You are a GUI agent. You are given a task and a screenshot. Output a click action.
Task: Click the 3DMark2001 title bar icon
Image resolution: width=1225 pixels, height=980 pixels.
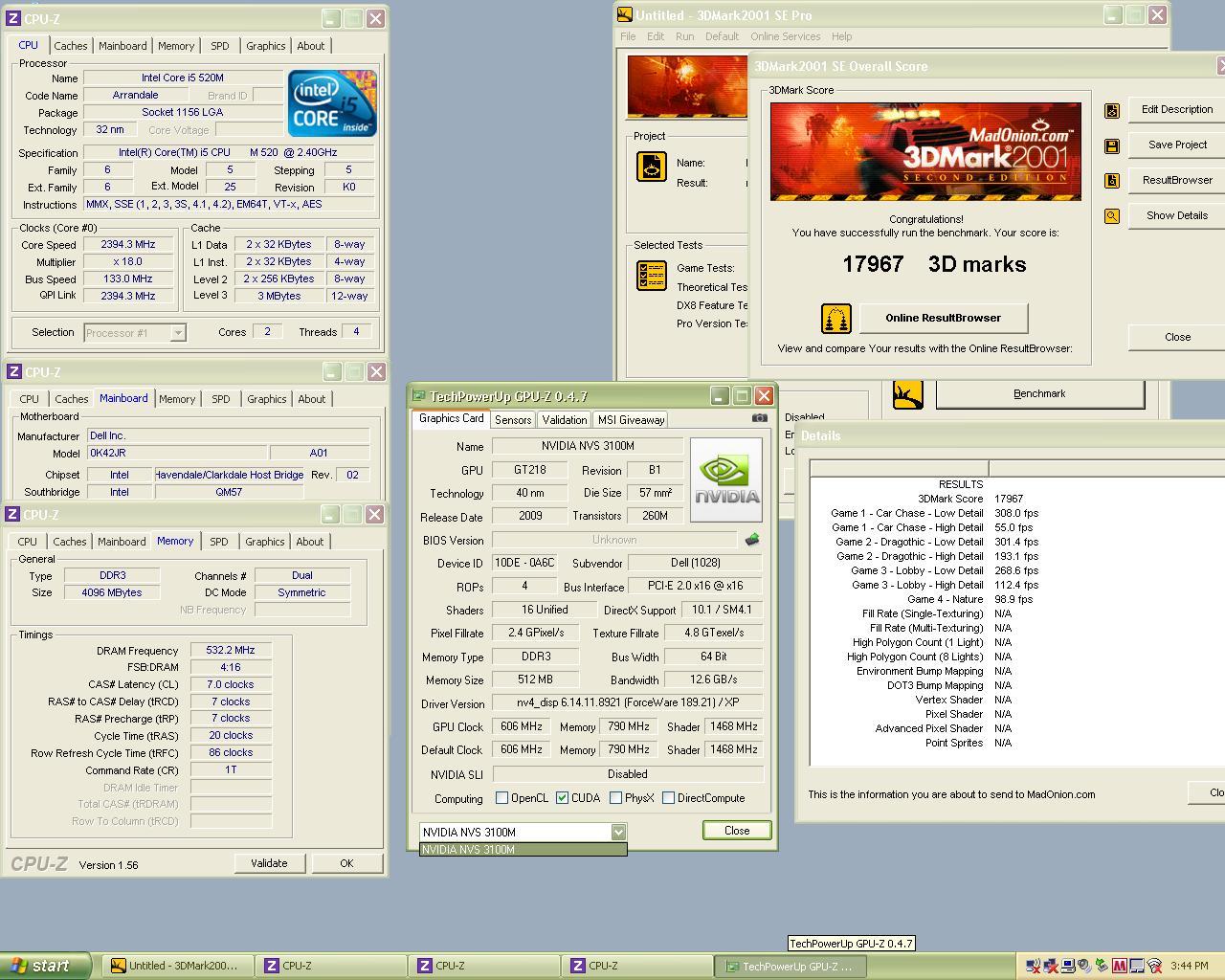click(625, 15)
